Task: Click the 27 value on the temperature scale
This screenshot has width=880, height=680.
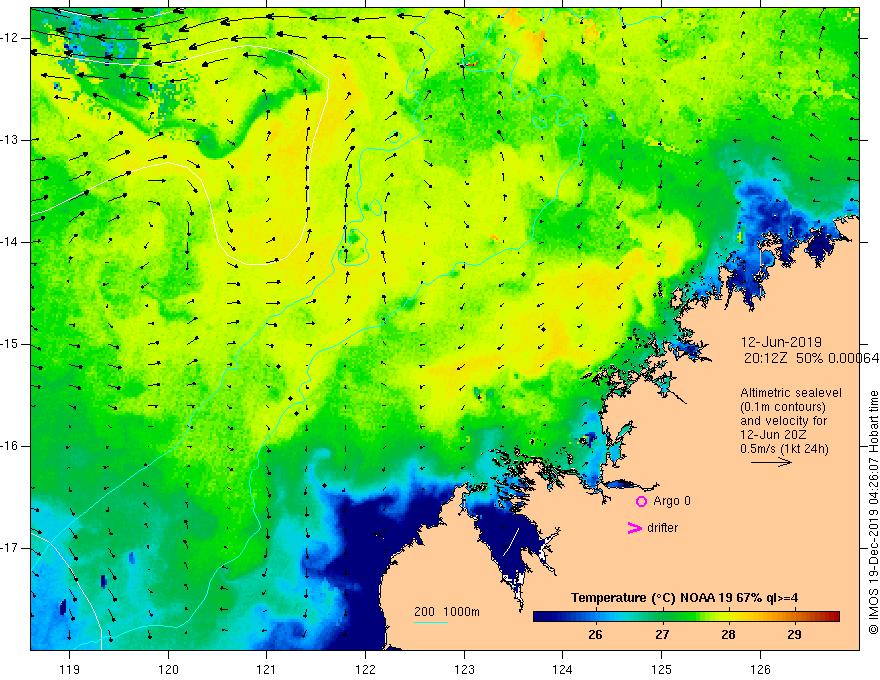Action: [x=662, y=635]
